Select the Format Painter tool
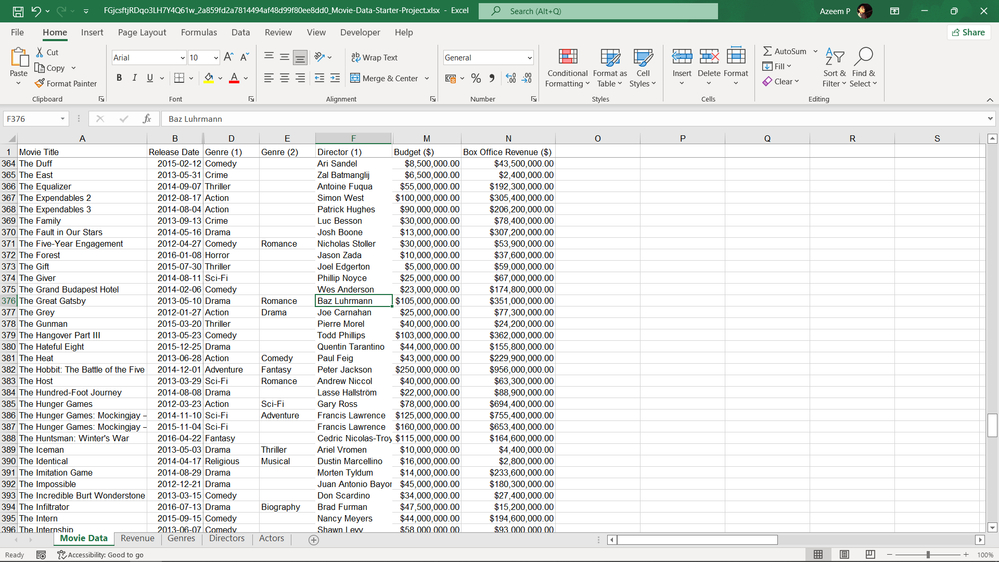999x562 pixels. click(x=66, y=83)
